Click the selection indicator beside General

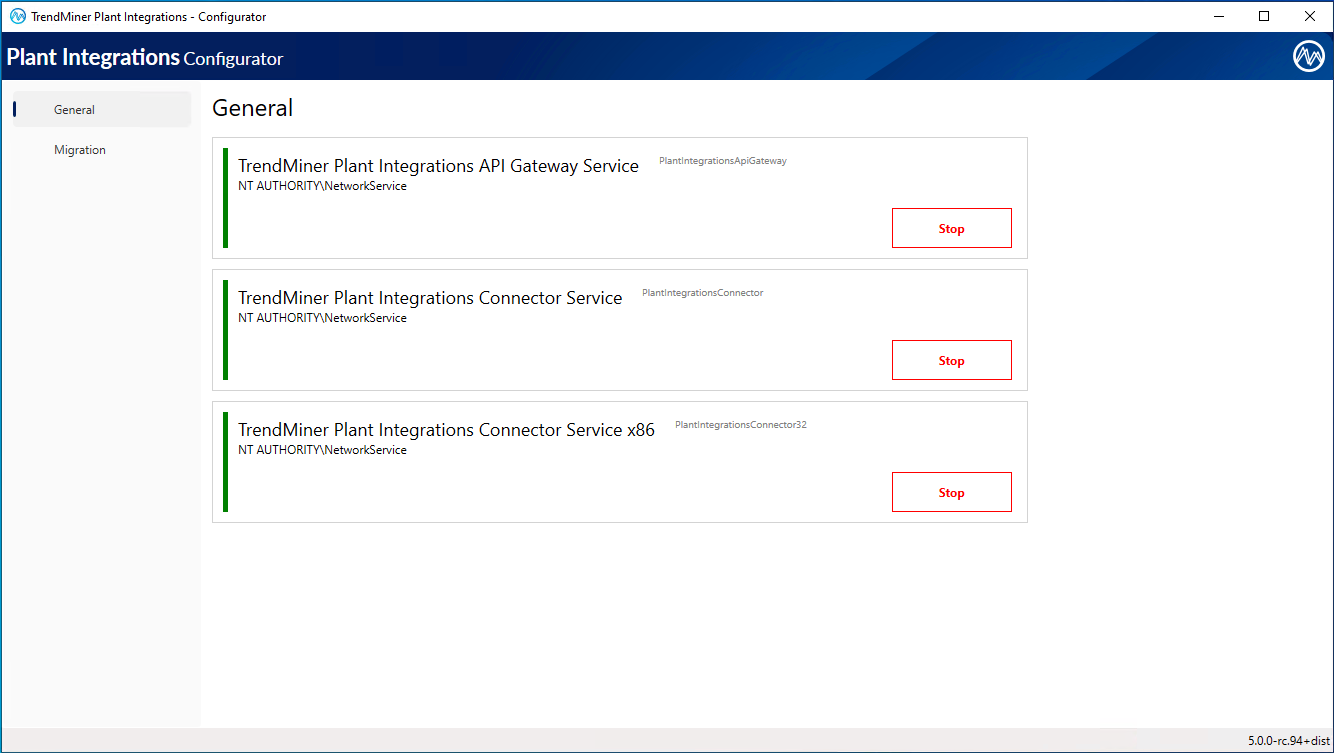pyautogui.click(x=15, y=109)
